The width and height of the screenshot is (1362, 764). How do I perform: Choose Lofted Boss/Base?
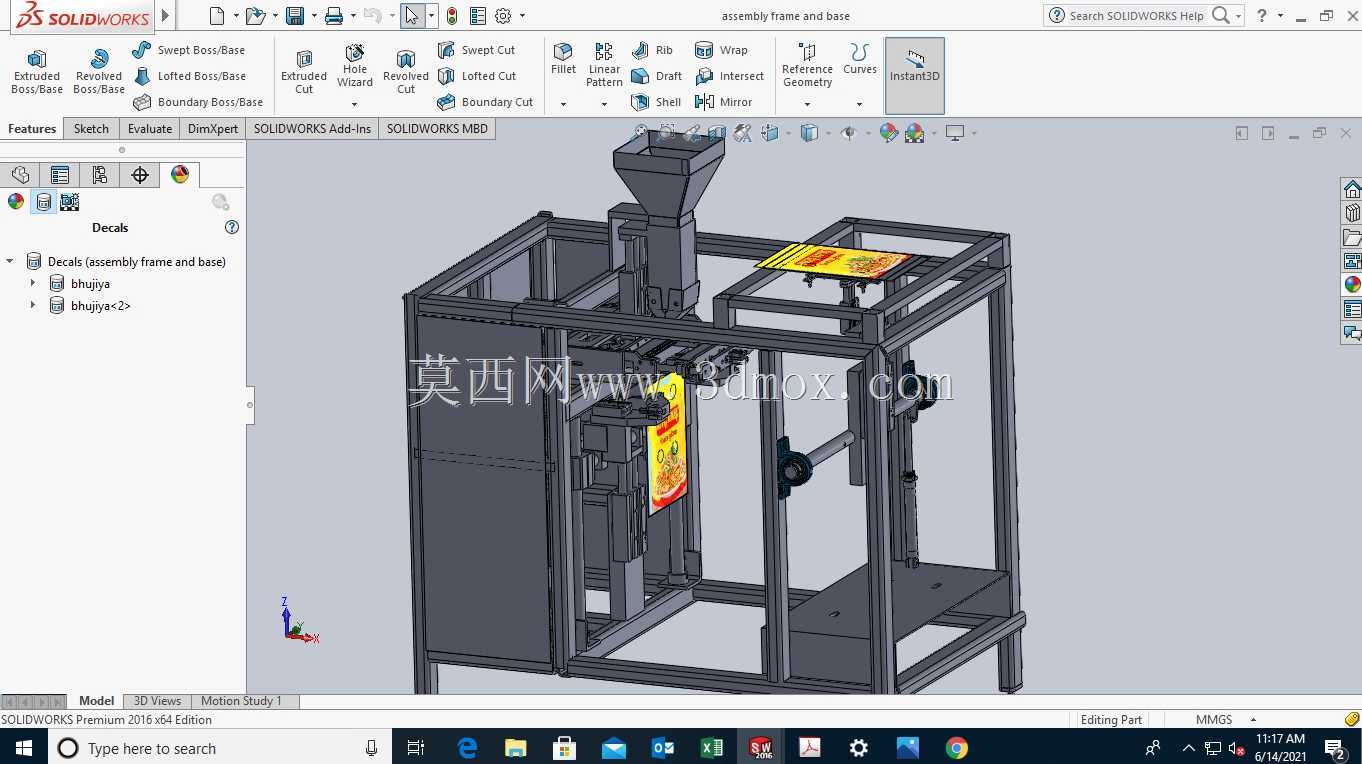[x=189, y=76]
